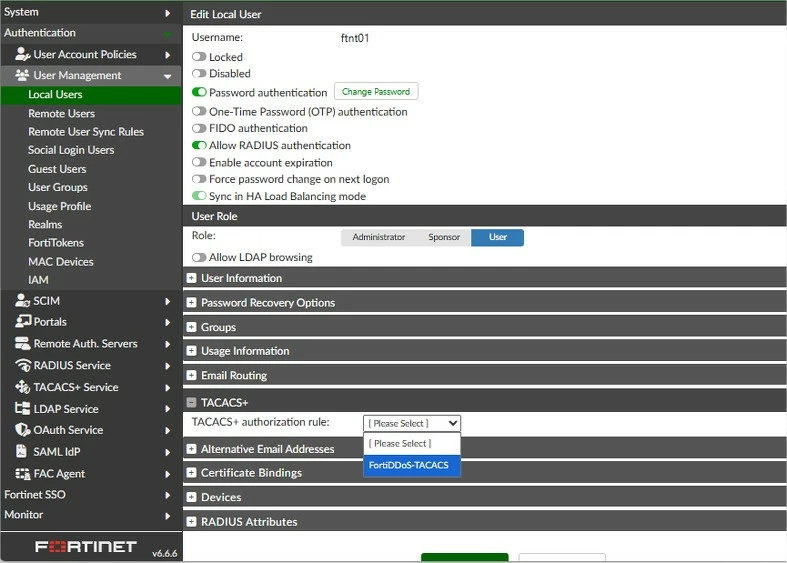Click the User Management people icon
This screenshot has width=787, height=563.
22,75
